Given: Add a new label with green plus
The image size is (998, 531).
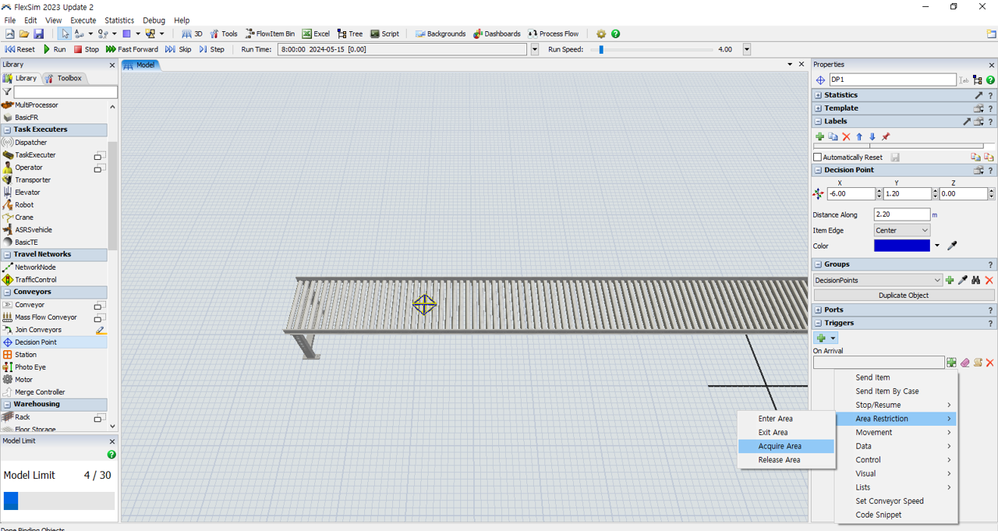Looking at the screenshot, I should tap(820, 137).
